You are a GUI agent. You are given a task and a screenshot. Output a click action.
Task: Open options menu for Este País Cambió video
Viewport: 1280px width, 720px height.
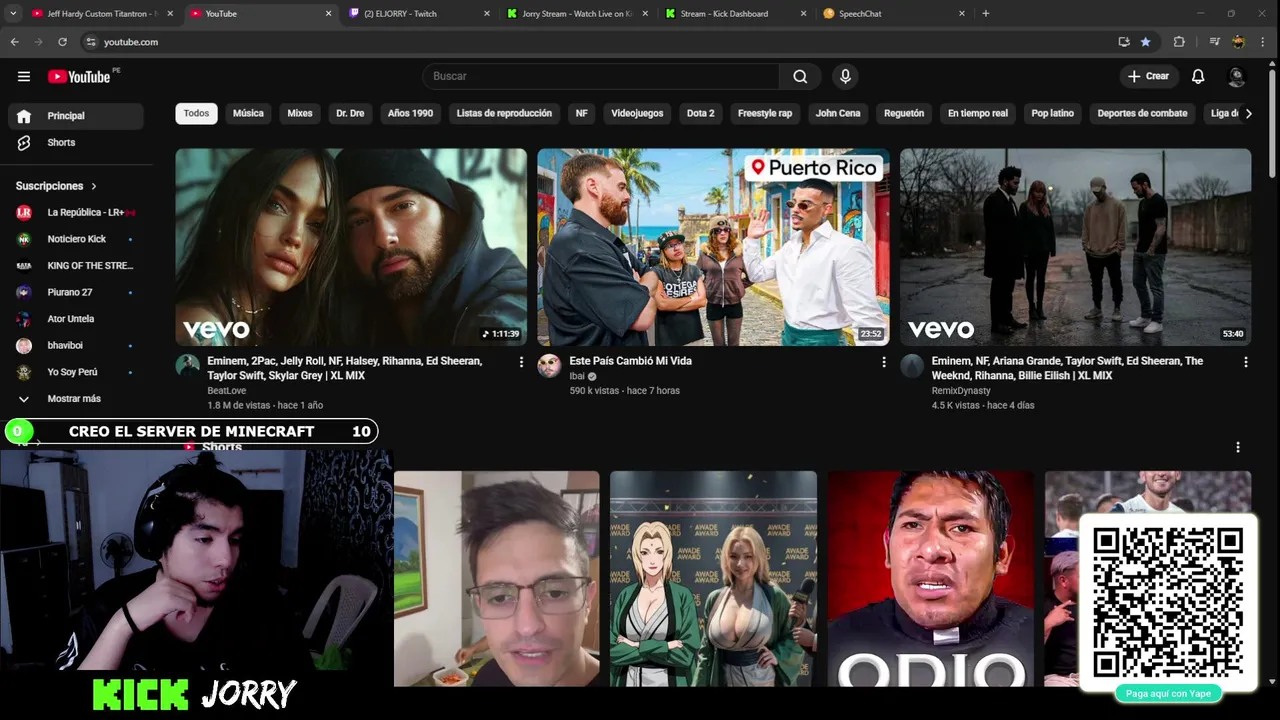click(883, 362)
